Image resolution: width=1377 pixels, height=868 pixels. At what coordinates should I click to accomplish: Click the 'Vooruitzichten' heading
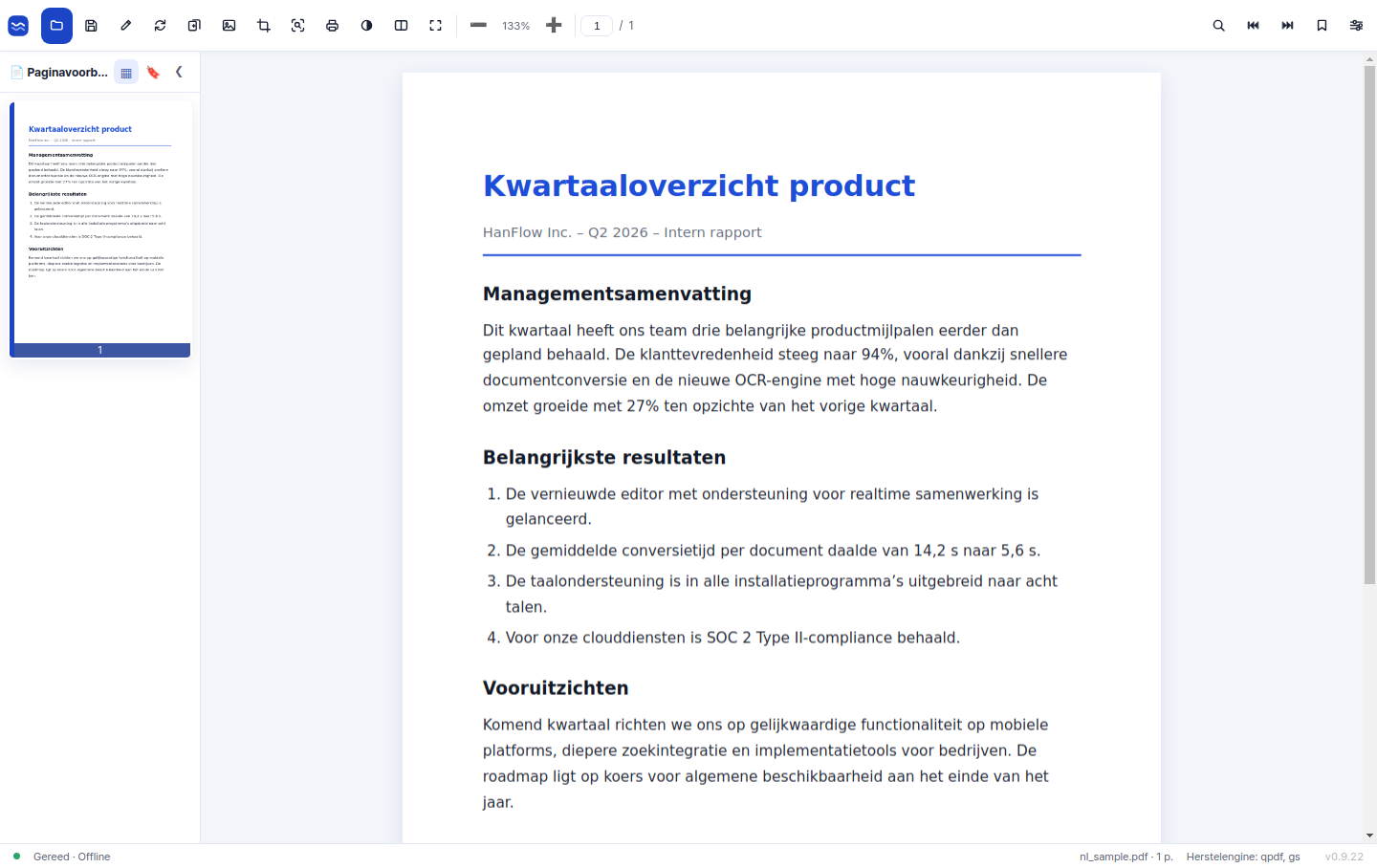[556, 688]
